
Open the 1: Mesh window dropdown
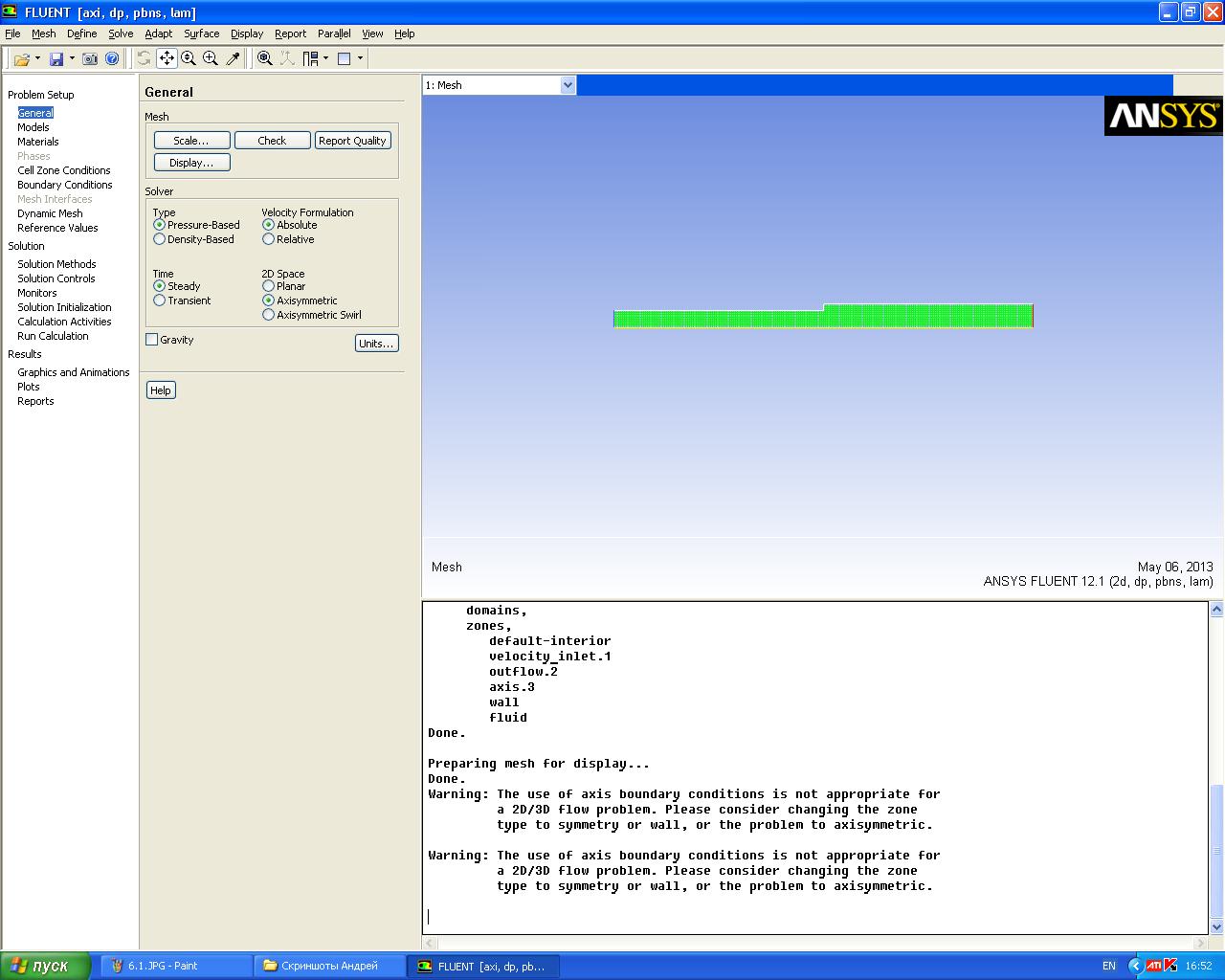coord(568,85)
